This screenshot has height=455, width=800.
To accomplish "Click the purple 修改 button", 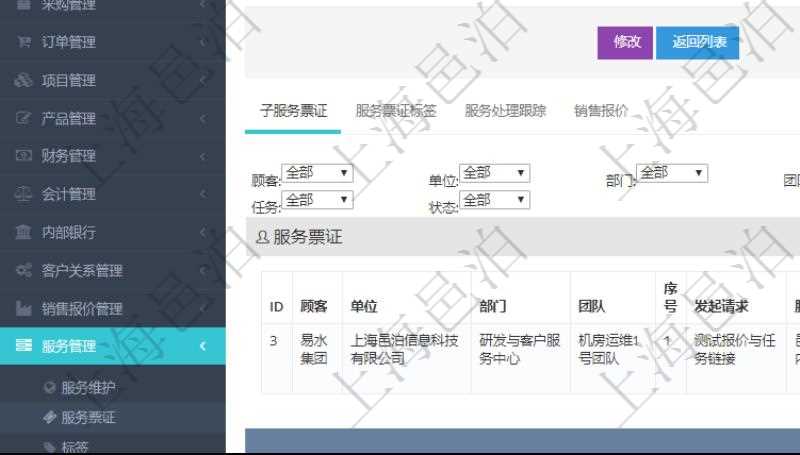I will 625,42.
